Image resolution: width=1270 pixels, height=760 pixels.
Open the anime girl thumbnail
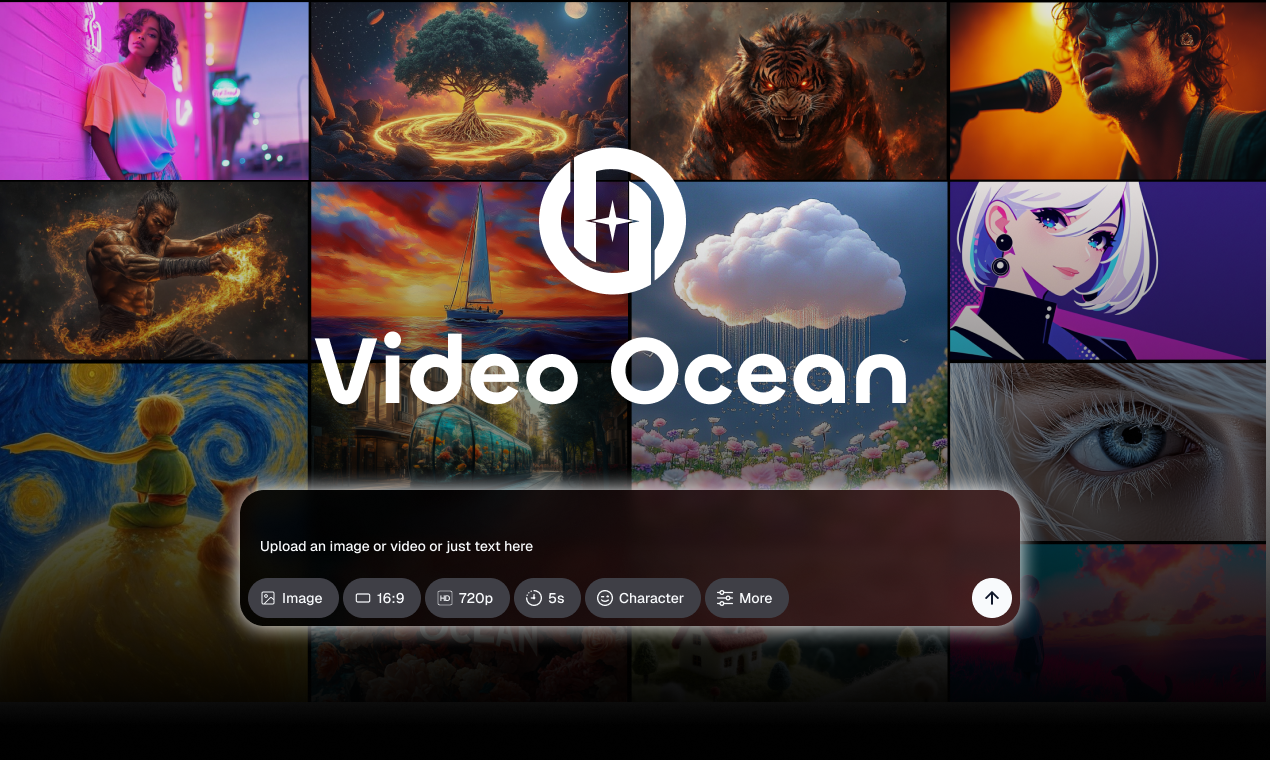1107,270
